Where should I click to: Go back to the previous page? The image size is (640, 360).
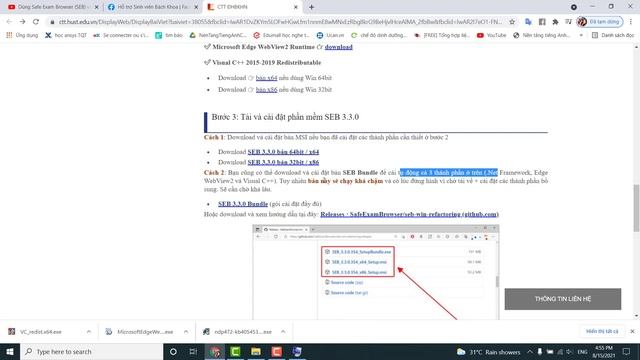pyautogui.click(x=9, y=22)
